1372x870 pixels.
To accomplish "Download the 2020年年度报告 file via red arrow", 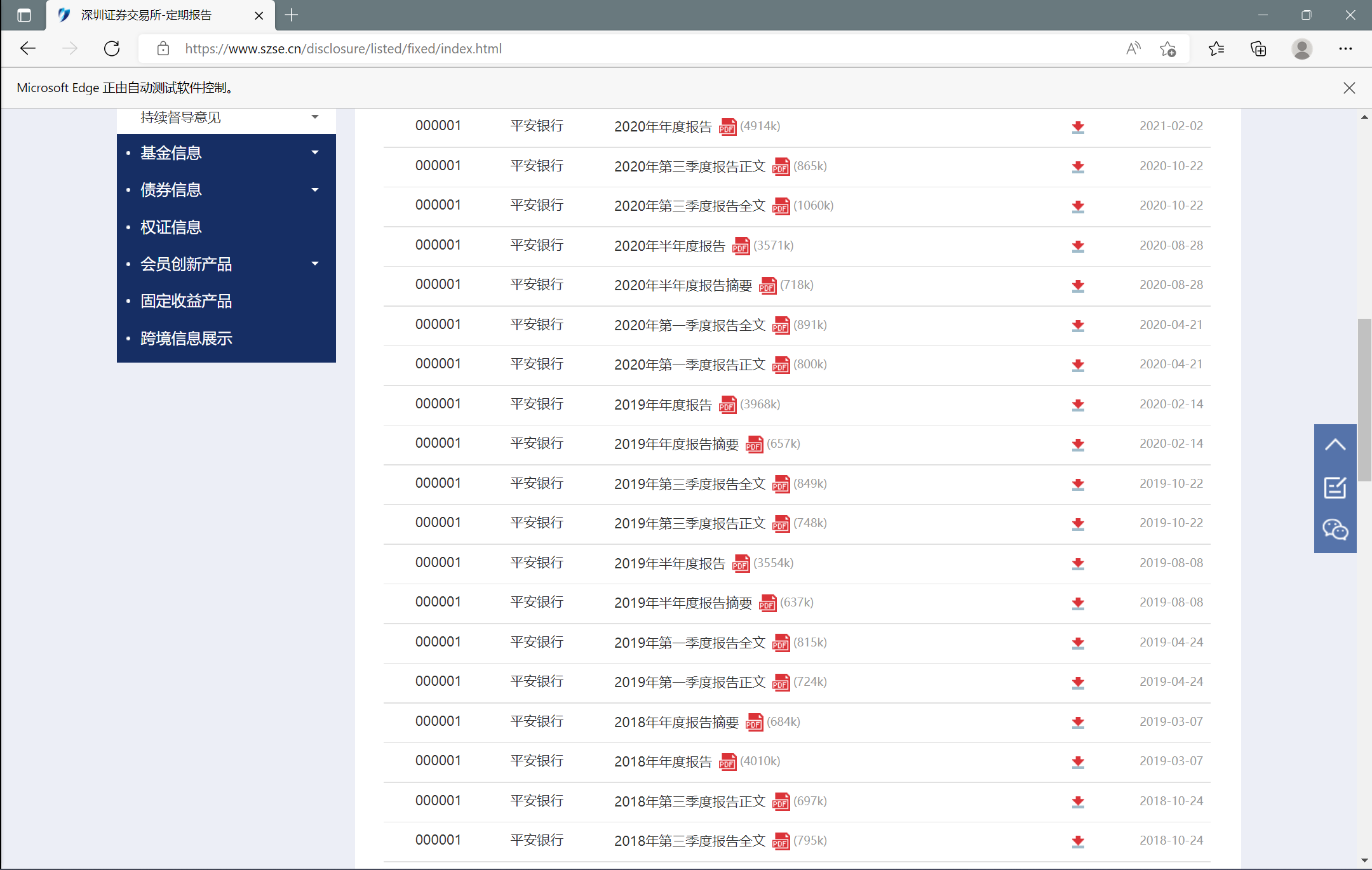I will click(1078, 127).
